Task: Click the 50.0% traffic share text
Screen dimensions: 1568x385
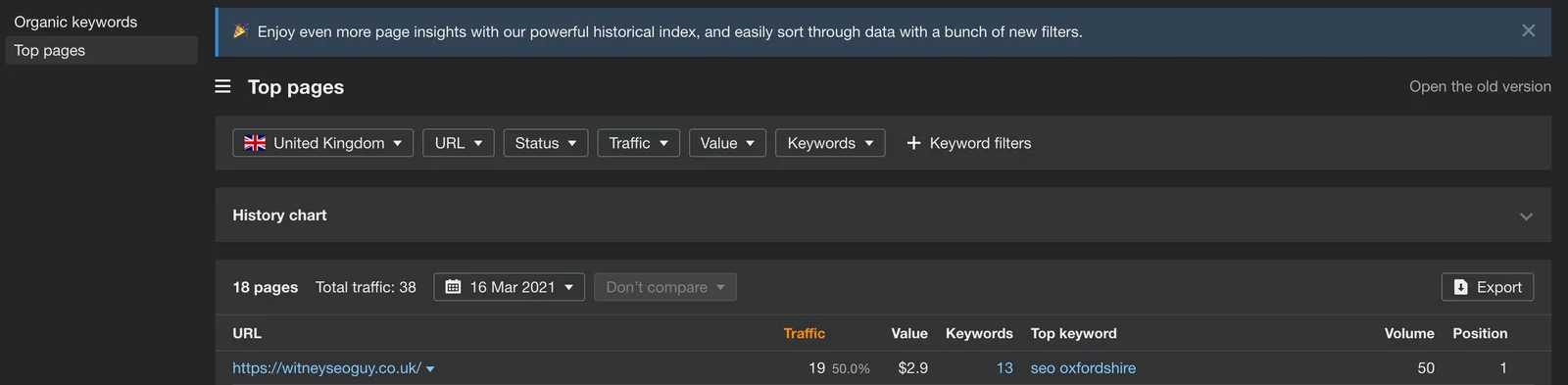Action: (851, 369)
